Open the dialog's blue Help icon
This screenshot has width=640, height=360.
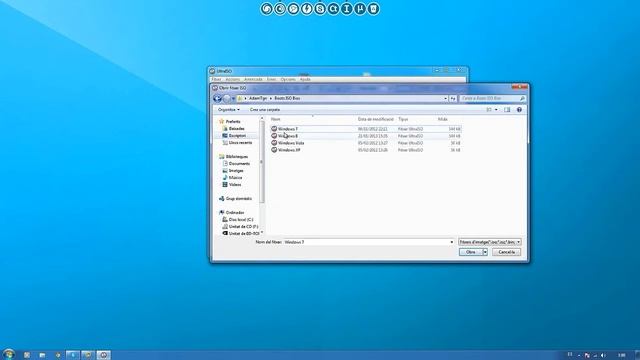519,110
